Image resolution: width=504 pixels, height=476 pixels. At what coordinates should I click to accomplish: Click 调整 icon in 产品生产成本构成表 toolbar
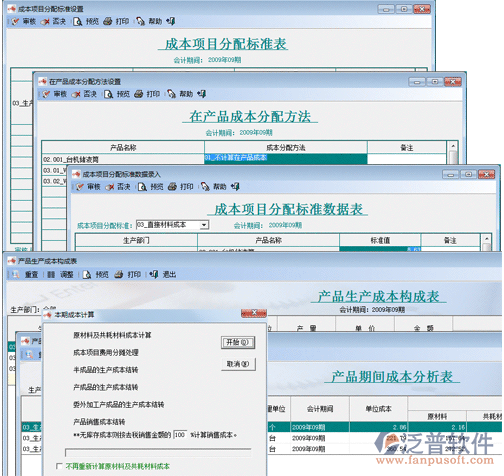pos(51,275)
